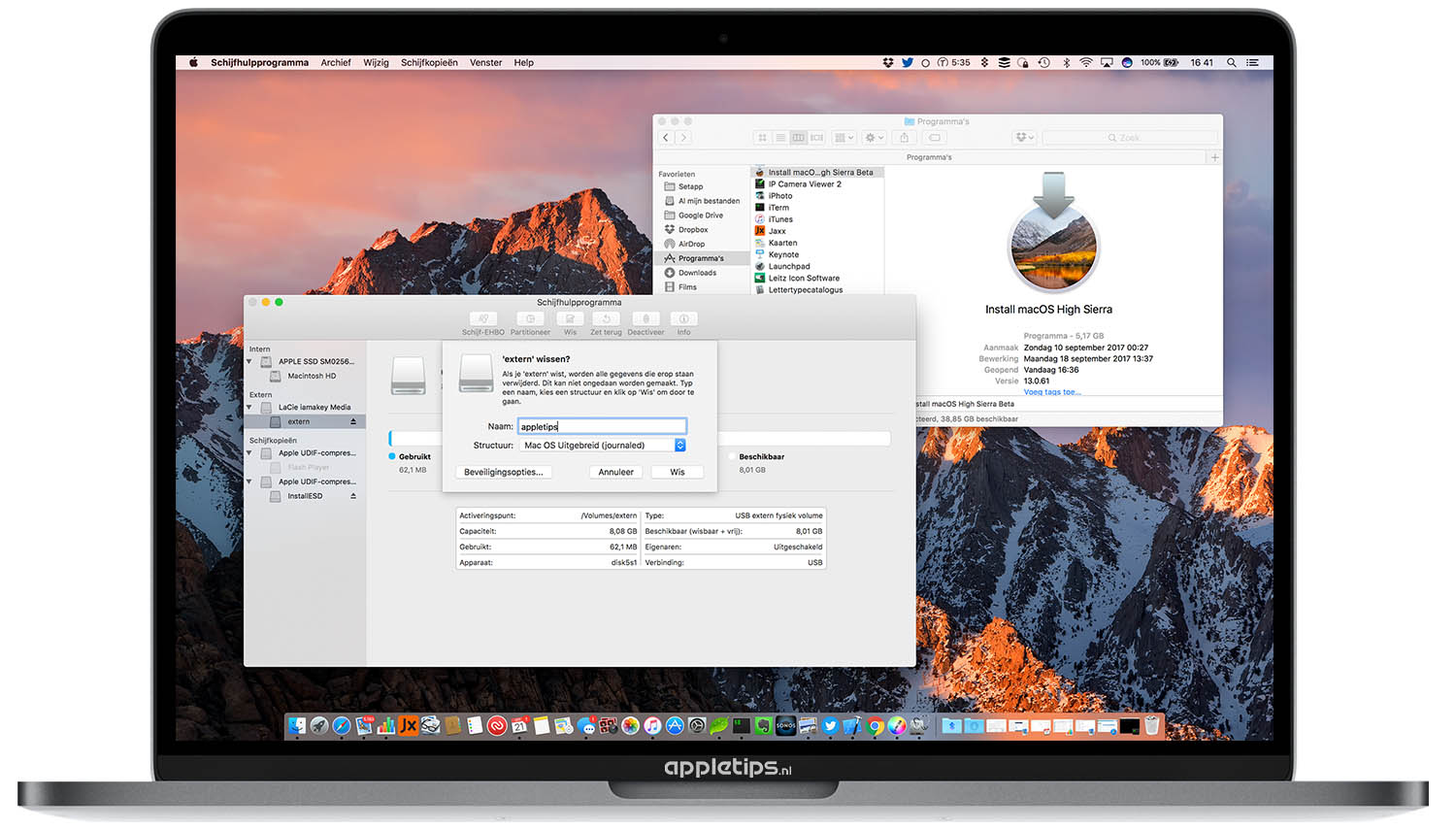
Task: Switch Finder to column view
Action: tap(798, 138)
